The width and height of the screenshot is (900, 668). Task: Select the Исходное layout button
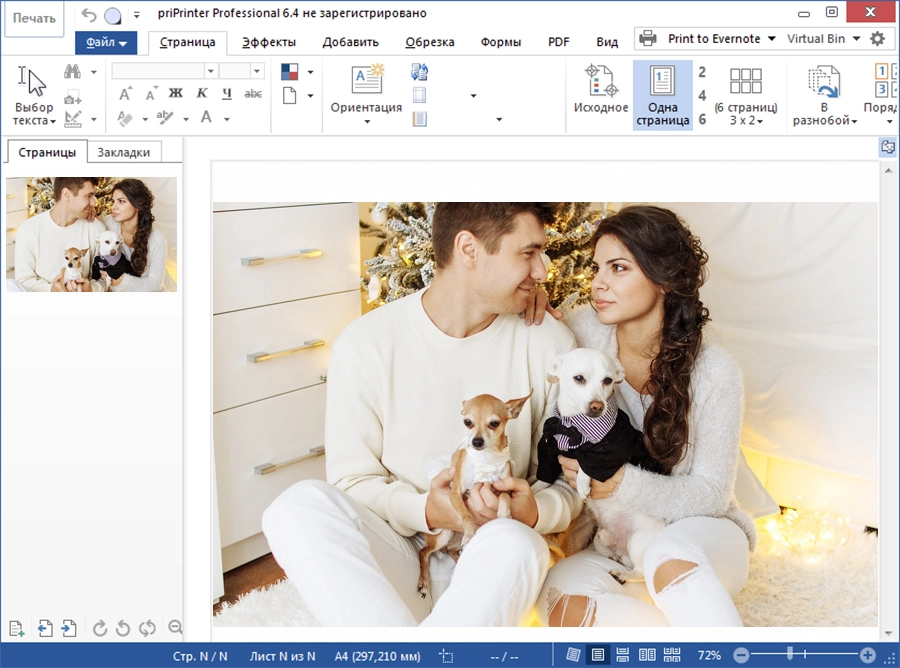tap(601, 90)
